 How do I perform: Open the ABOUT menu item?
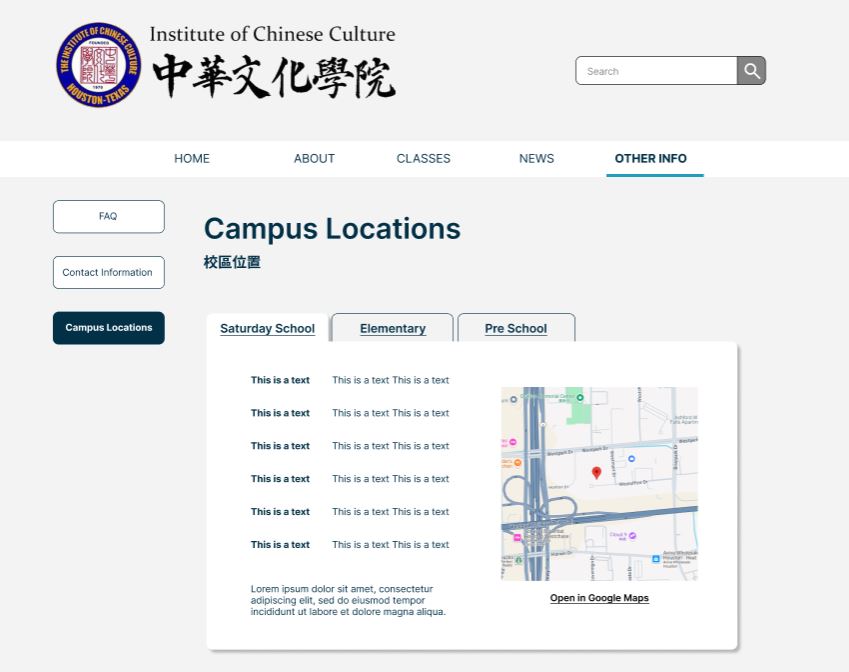pos(314,158)
